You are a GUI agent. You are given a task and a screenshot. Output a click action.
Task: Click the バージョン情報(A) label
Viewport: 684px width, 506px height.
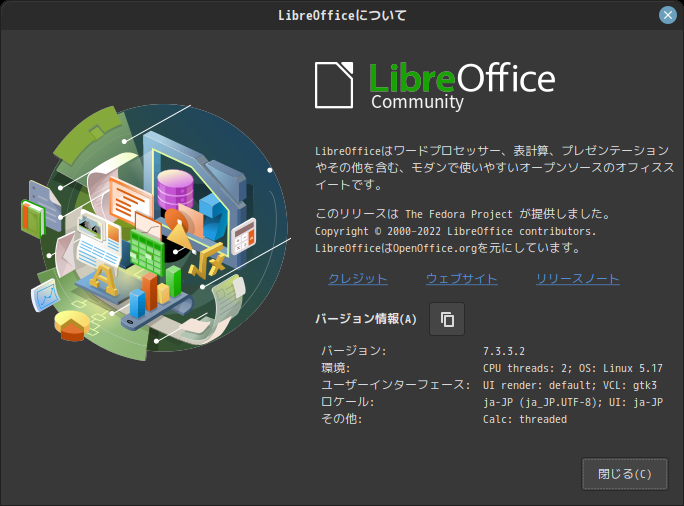click(366, 319)
